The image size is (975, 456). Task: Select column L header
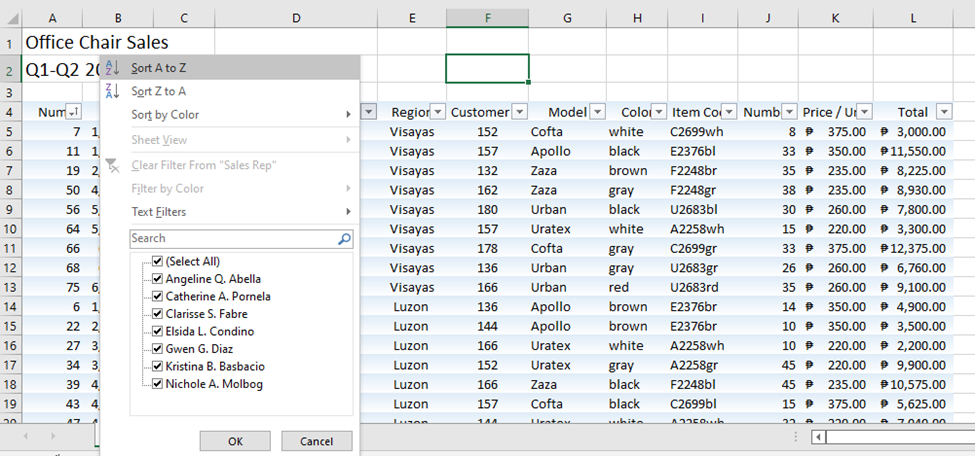913,18
